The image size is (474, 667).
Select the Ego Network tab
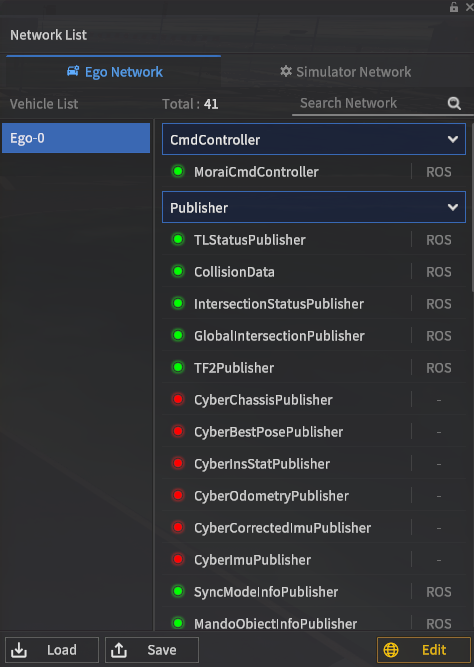pyautogui.click(x=114, y=71)
